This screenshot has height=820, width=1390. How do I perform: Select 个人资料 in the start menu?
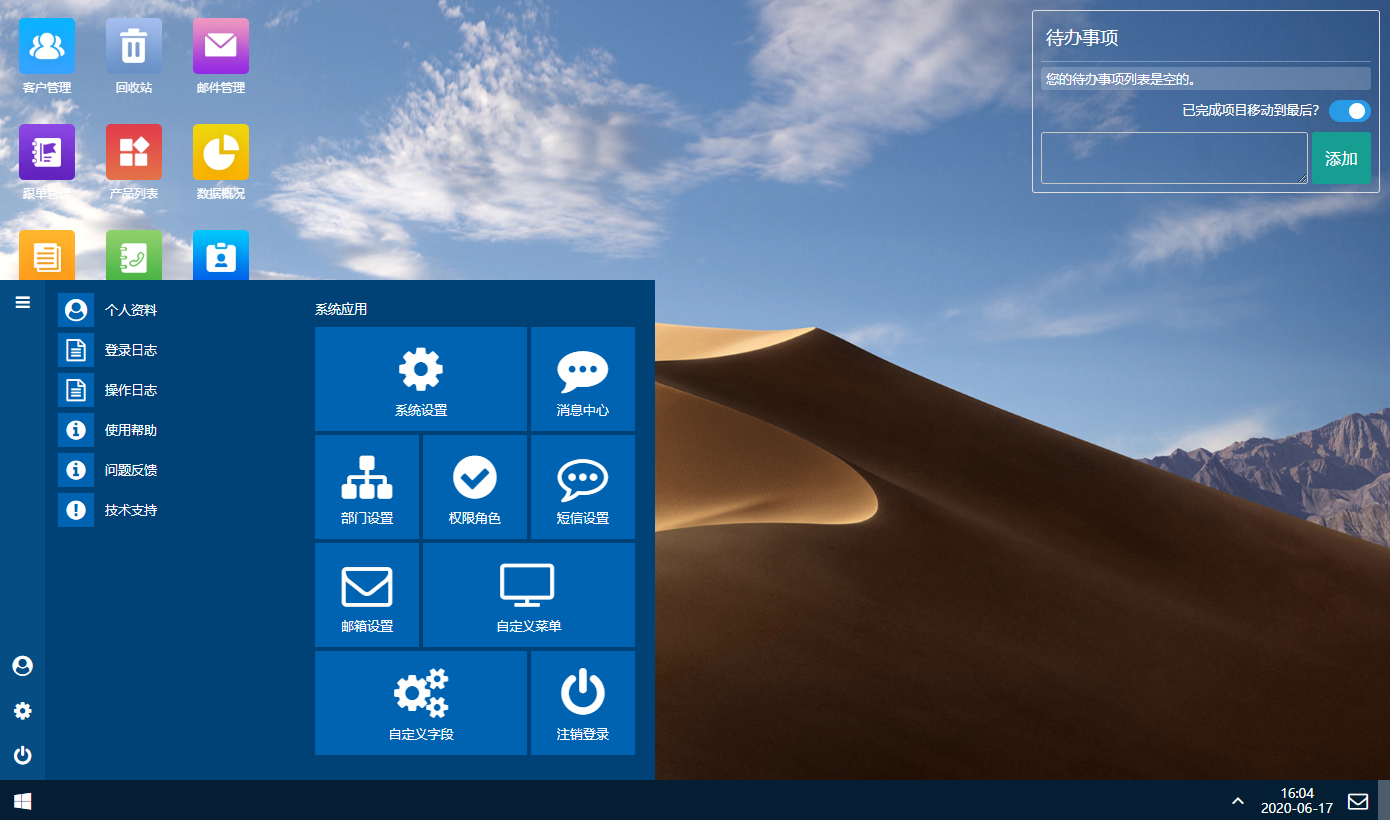point(131,310)
